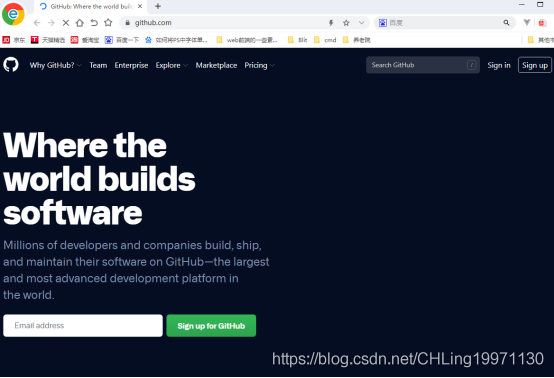Open the 天猫精选 Tmall bookmark
Viewport: 554px width, 378px height.
pos(48,40)
